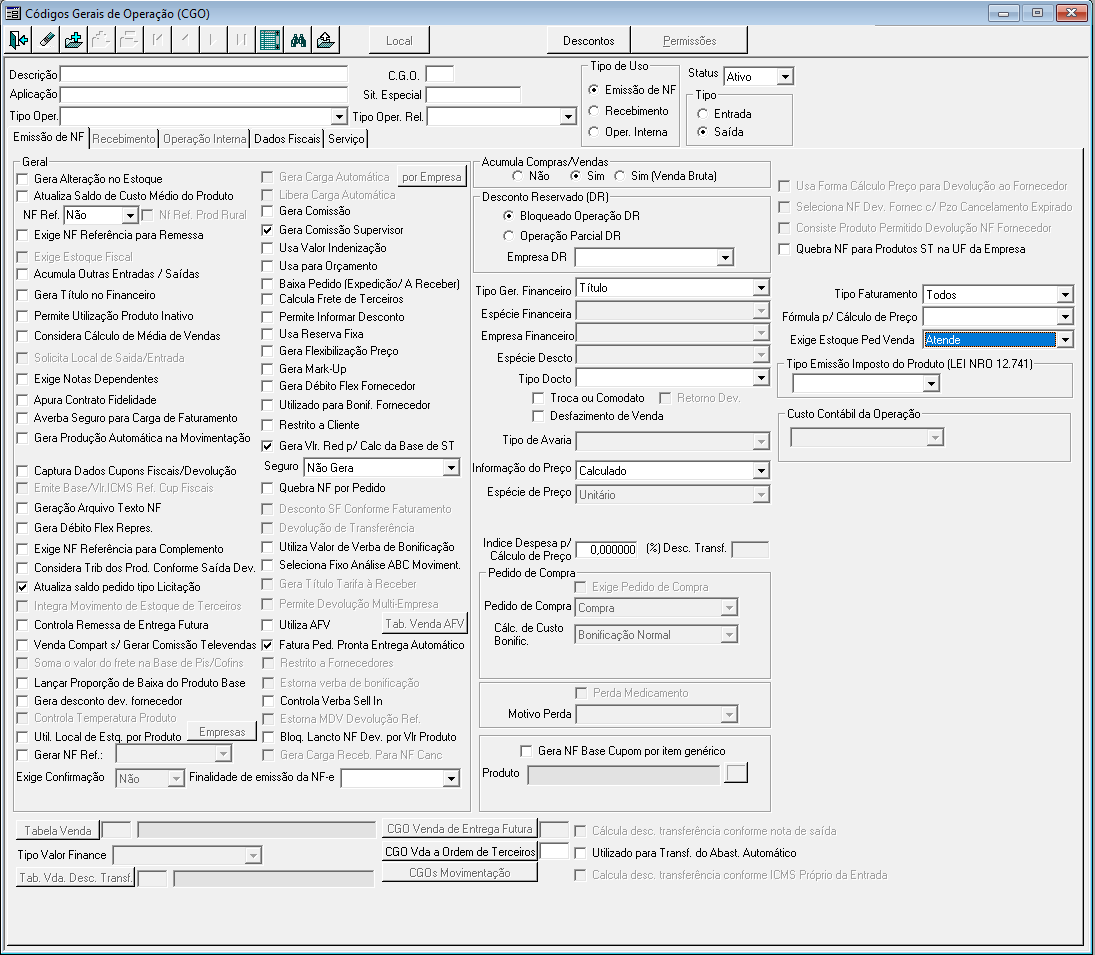The width and height of the screenshot is (1095, 955).
Task: Uncheck Gera Comissão Supervisor
Action: [267, 230]
